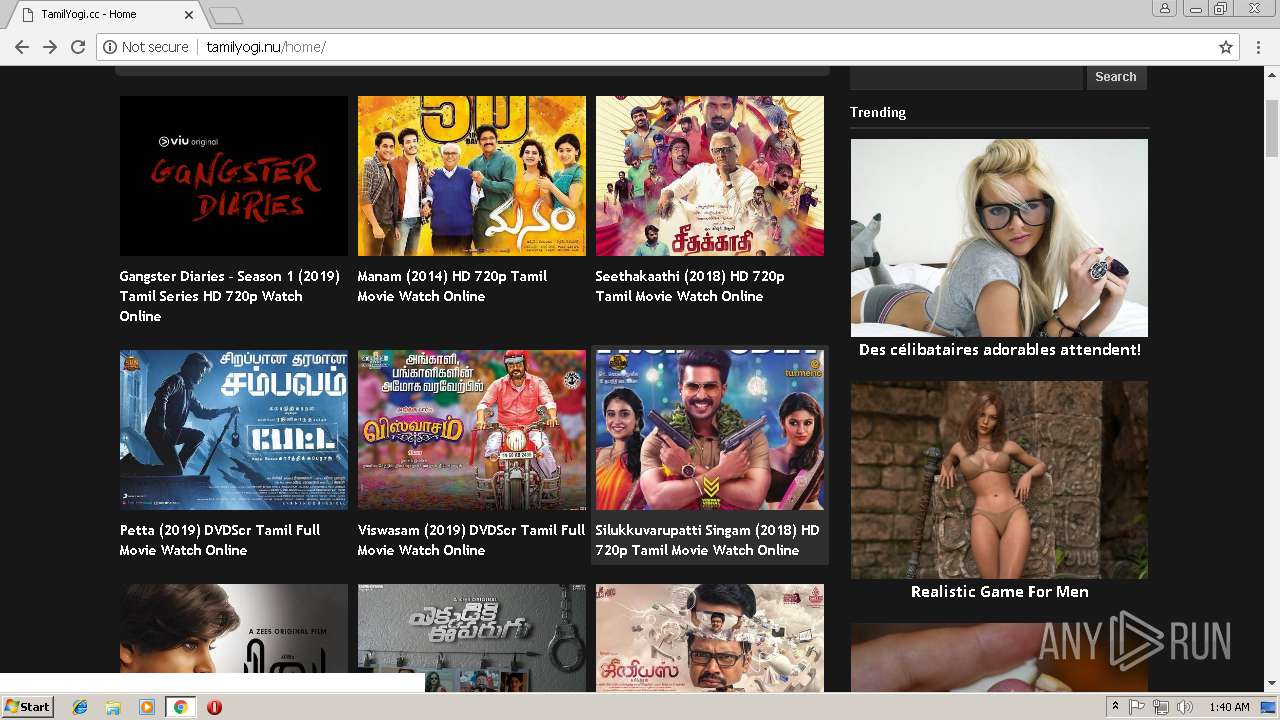Click the vertical scrollbar thumb

(1272, 128)
